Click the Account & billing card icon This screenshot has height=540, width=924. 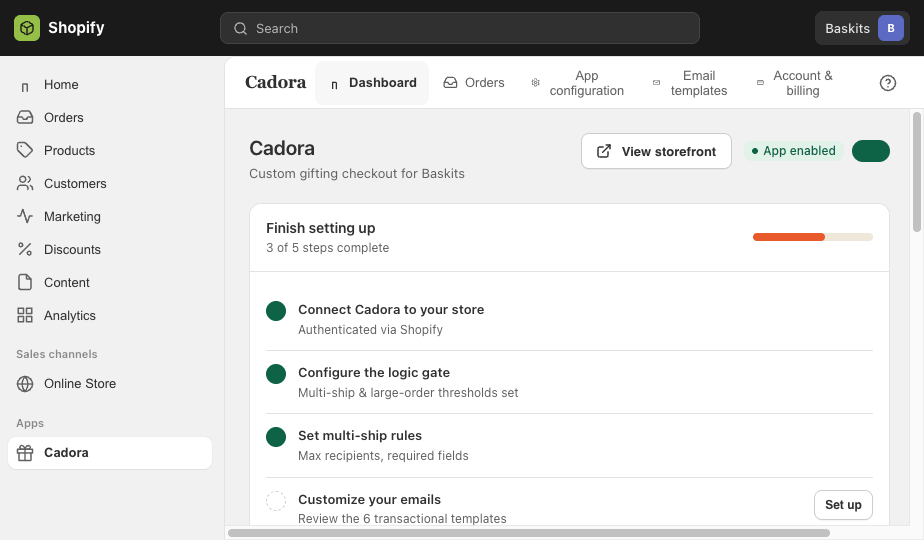(760, 83)
